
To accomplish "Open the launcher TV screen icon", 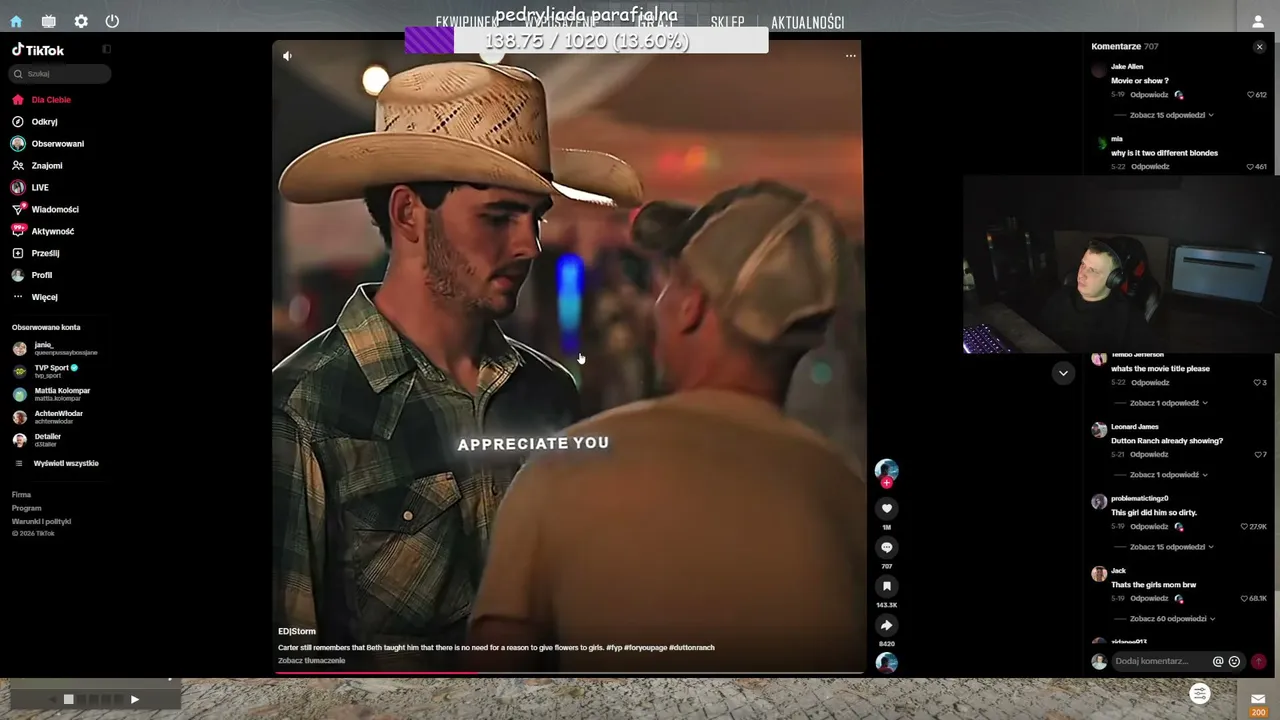I will pos(48,21).
